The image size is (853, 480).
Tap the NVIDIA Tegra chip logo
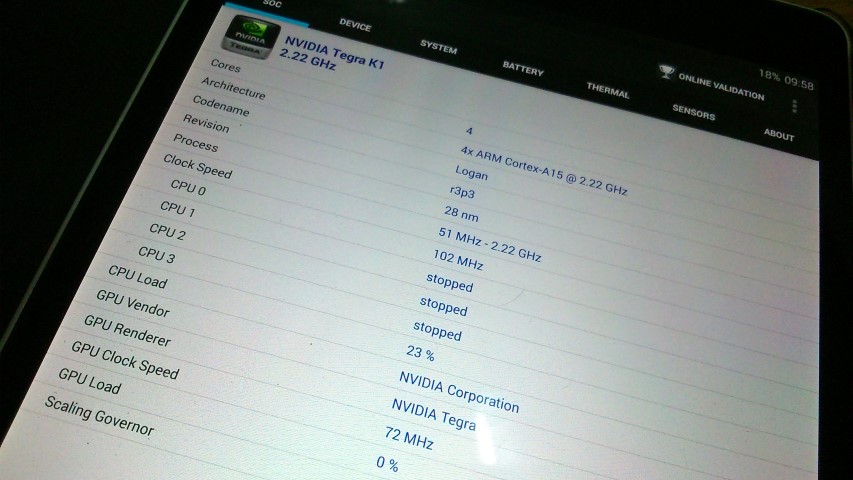pos(251,36)
